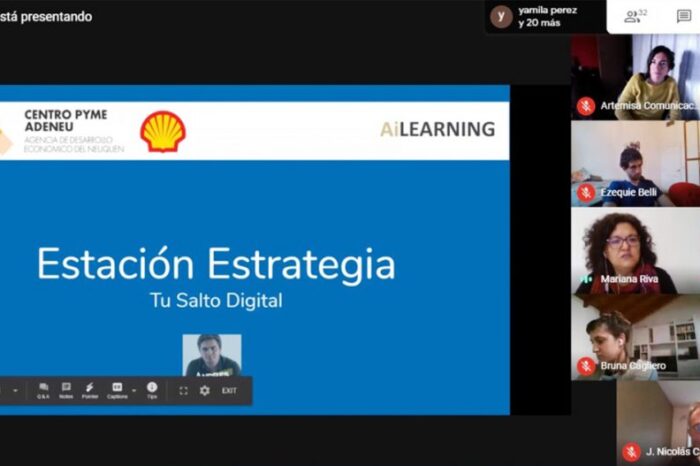Open speaker Notes in presenter toolbar
Screen dimensions: 700x466
click(x=66, y=390)
